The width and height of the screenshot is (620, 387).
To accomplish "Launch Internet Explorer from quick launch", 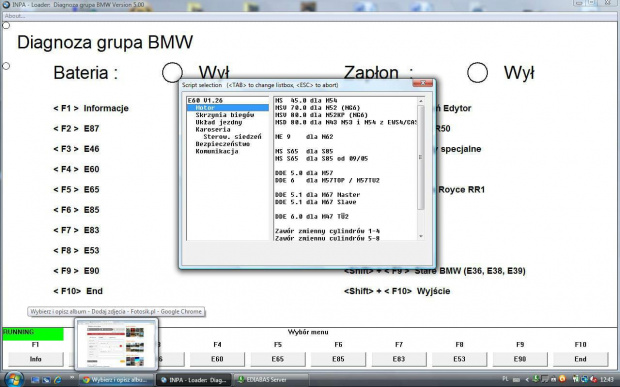I will [x=58, y=380].
